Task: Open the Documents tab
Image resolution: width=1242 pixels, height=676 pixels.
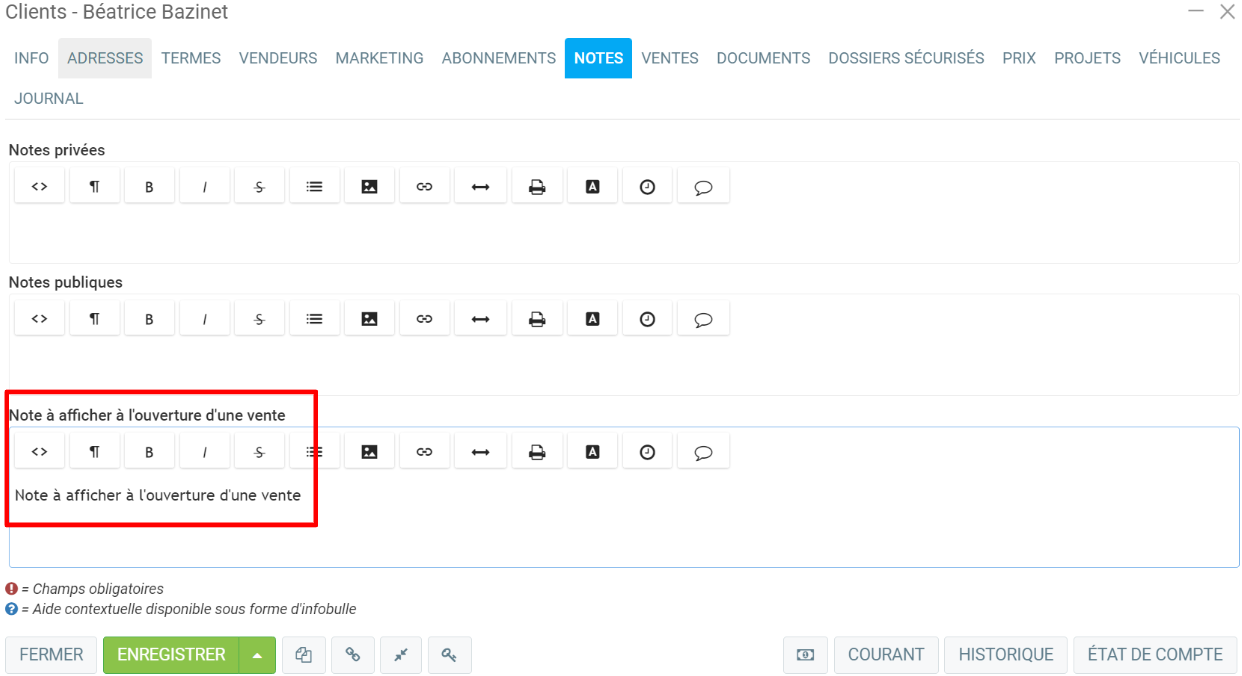Action: click(x=763, y=58)
